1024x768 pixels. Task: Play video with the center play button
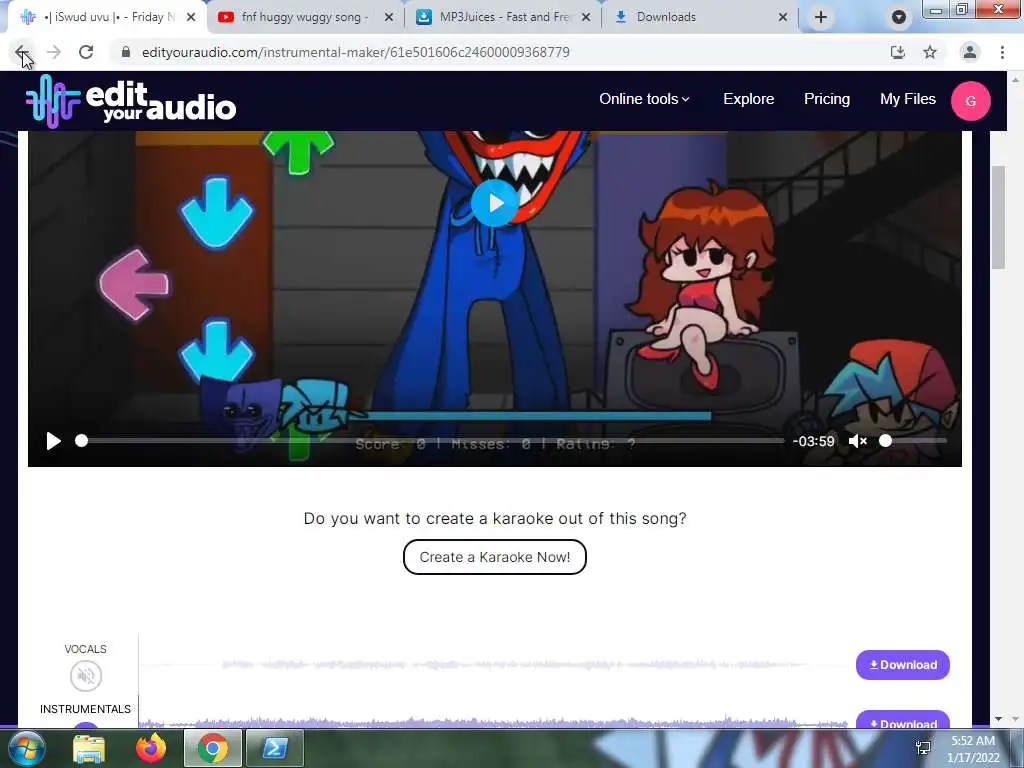tap(494, 203)
